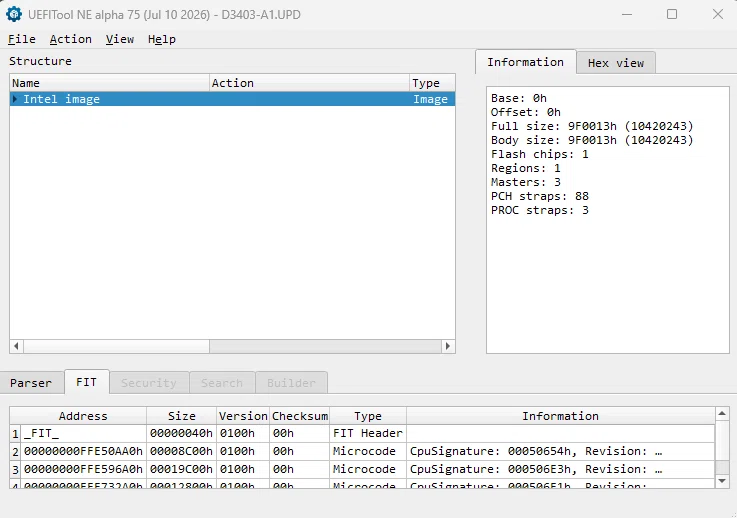The height and width of the screenshot is (518, 737).
Task: Switch to the Hex view tab
Action: pyautogui.click(x=616, y=63)
